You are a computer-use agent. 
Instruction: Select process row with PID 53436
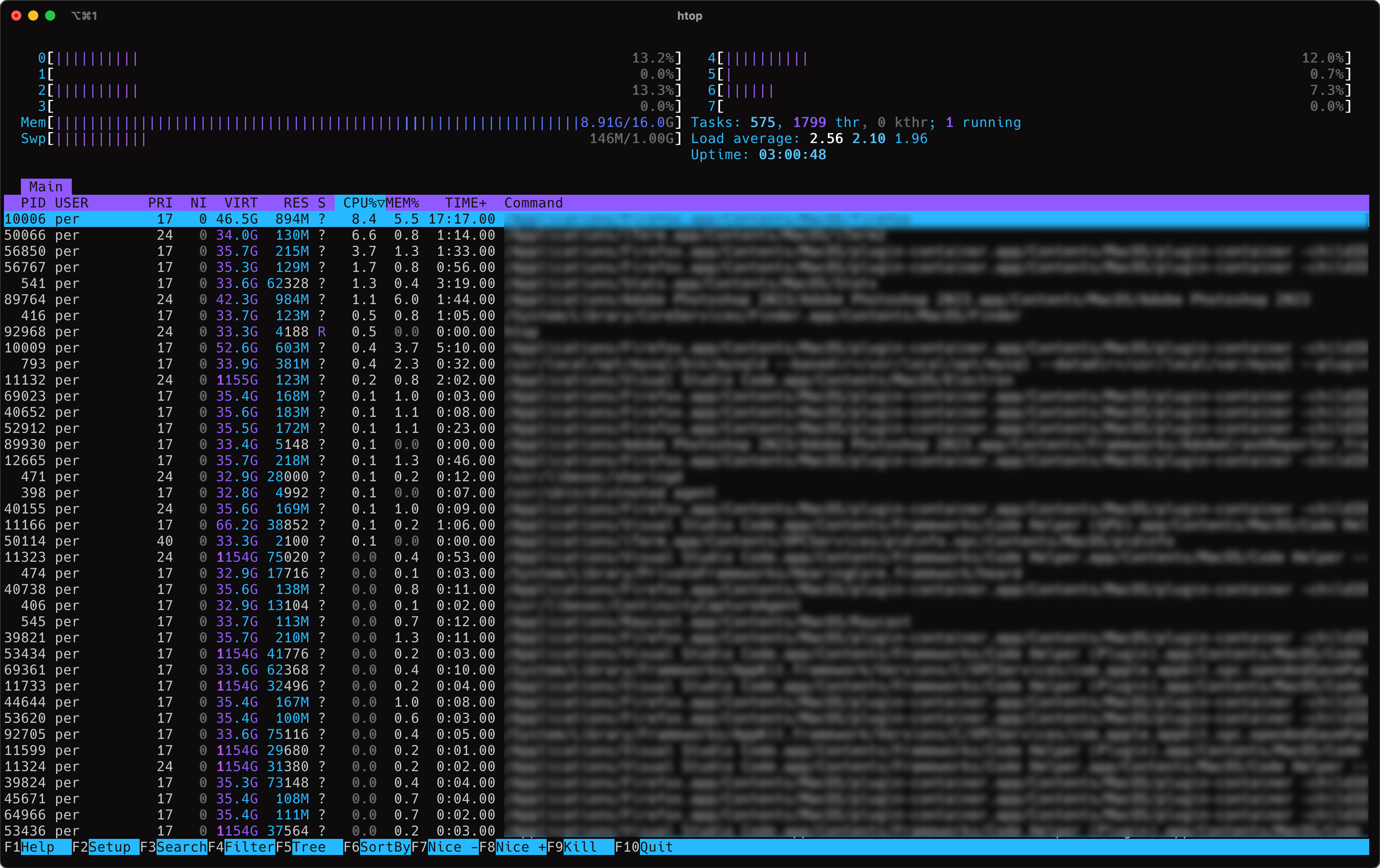(x=686, y=831)
